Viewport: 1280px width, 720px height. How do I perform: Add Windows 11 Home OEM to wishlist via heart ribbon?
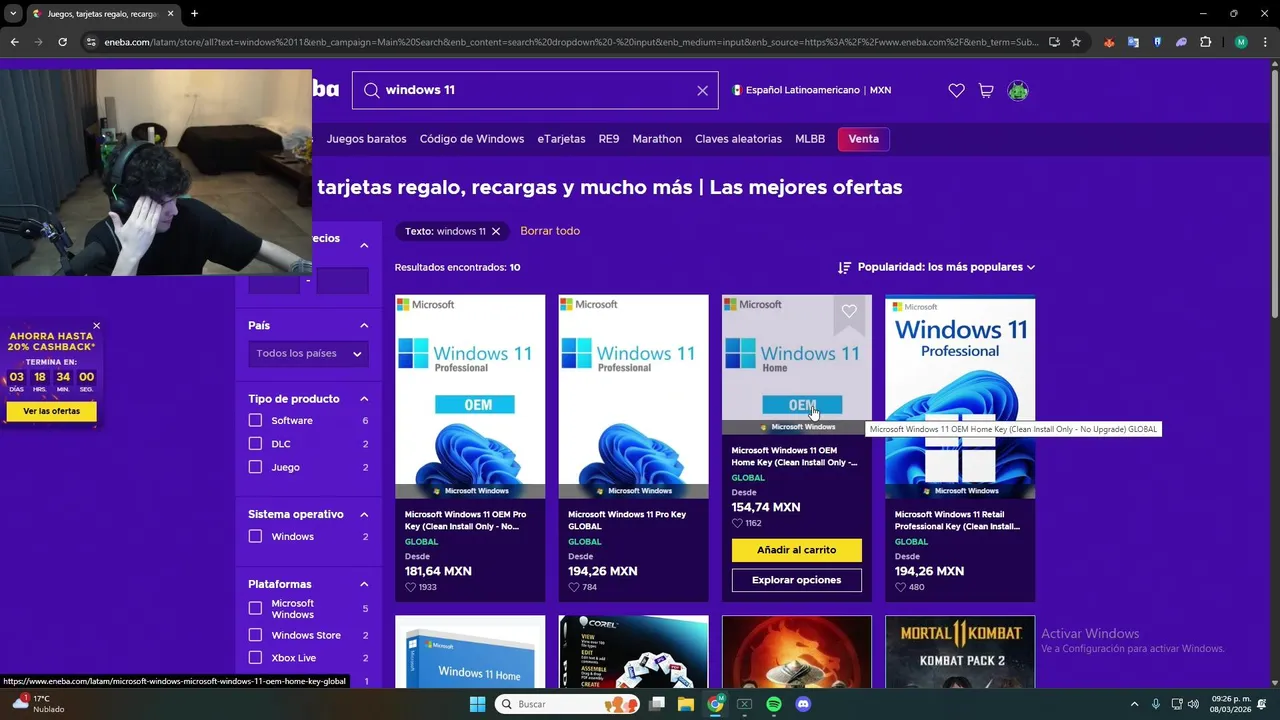pyautogui.click(x=849, y=311)
